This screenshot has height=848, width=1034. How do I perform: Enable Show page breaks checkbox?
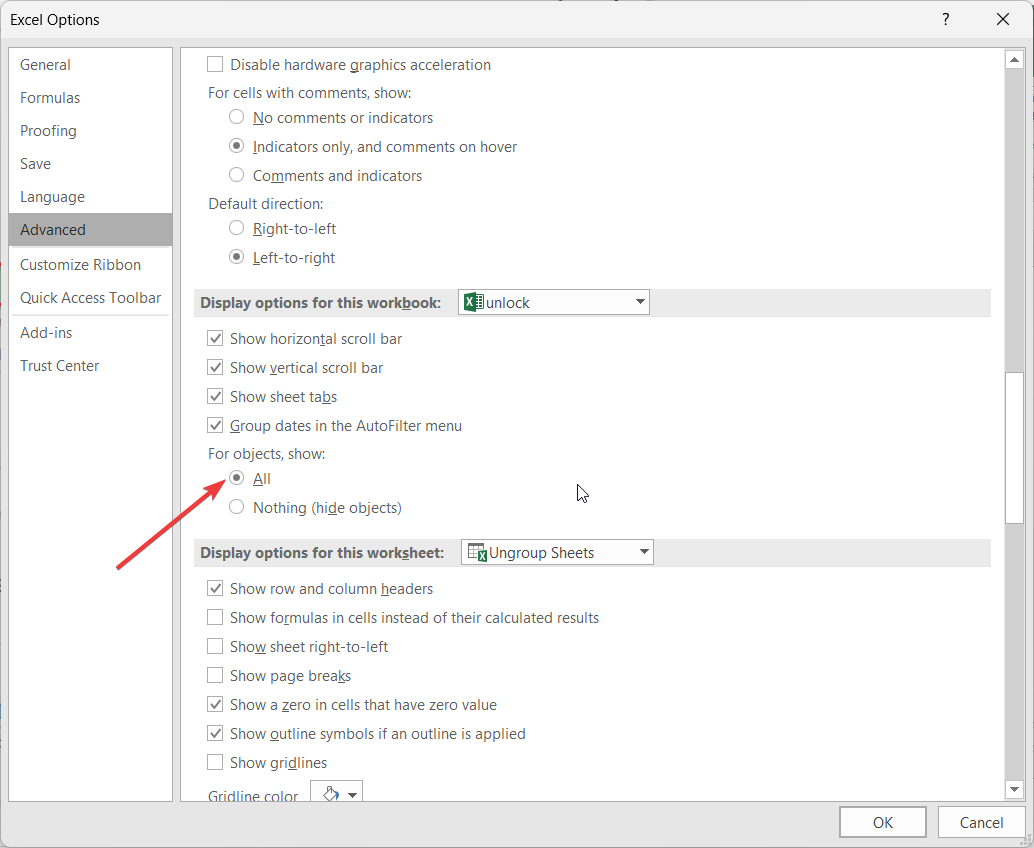pyautogui.click(x=215, y=675)
